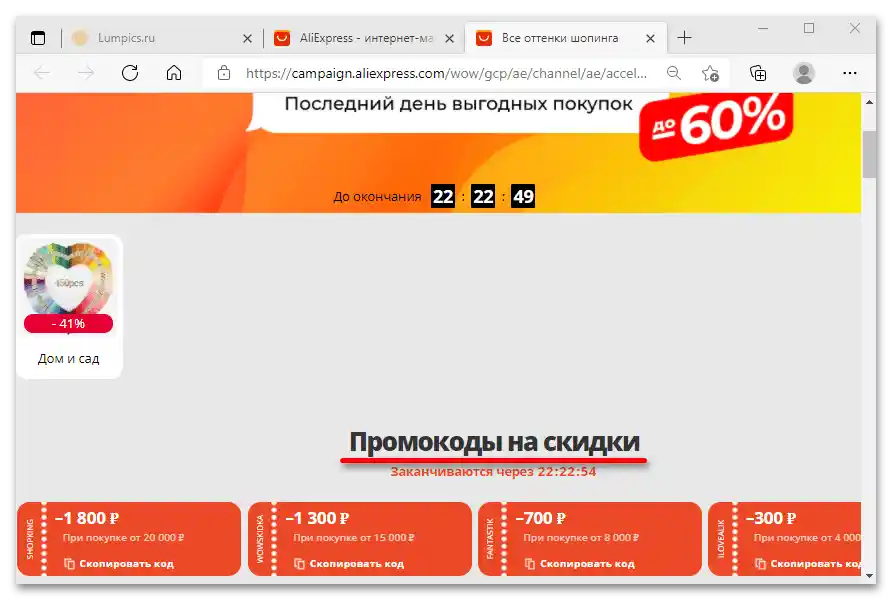
Task: Open Settings and more menu
Action: click(849, 73)
